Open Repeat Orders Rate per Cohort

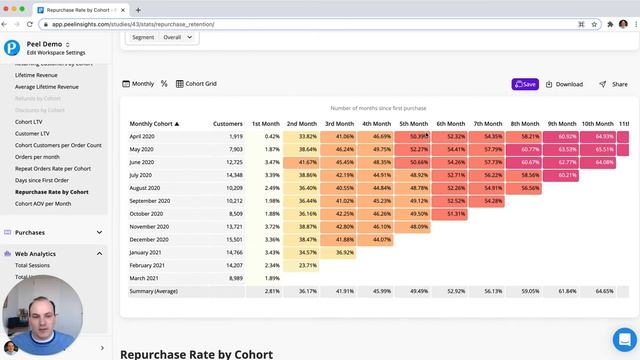53,169
